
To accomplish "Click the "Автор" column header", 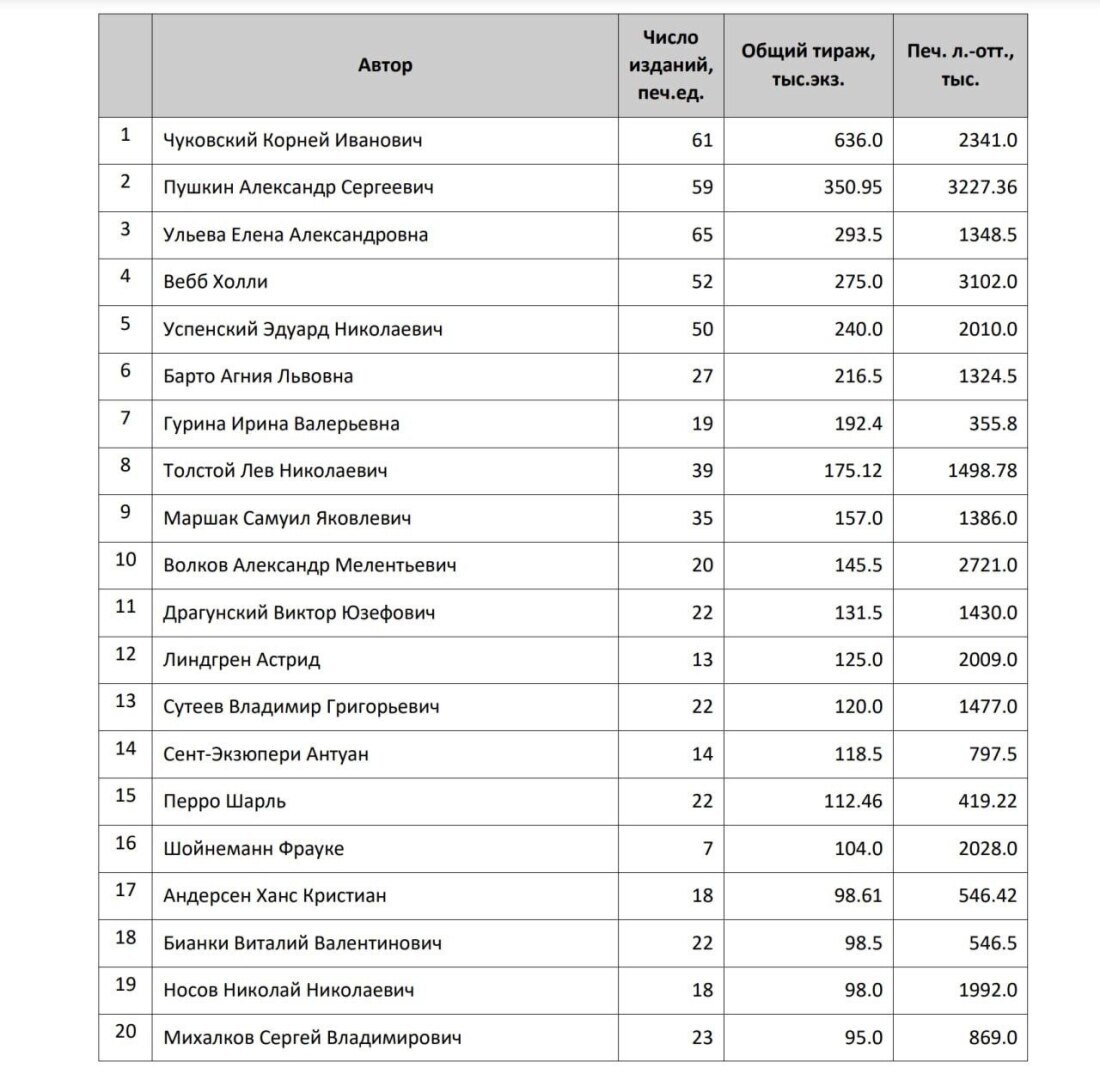I will click(385, 66).
